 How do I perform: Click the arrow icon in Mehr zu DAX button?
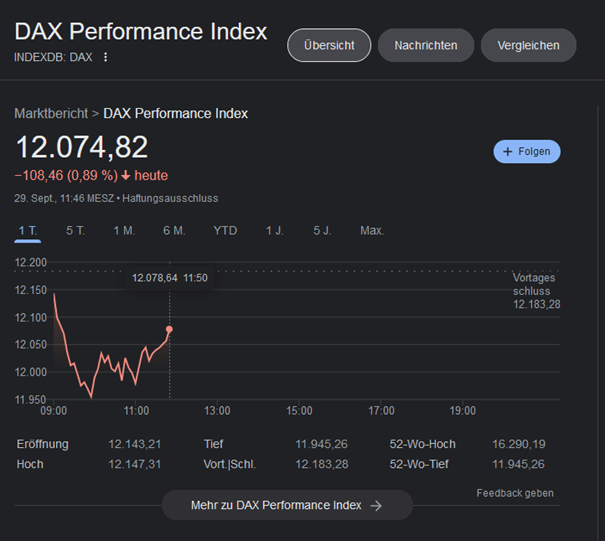click(x=376, y=505)
